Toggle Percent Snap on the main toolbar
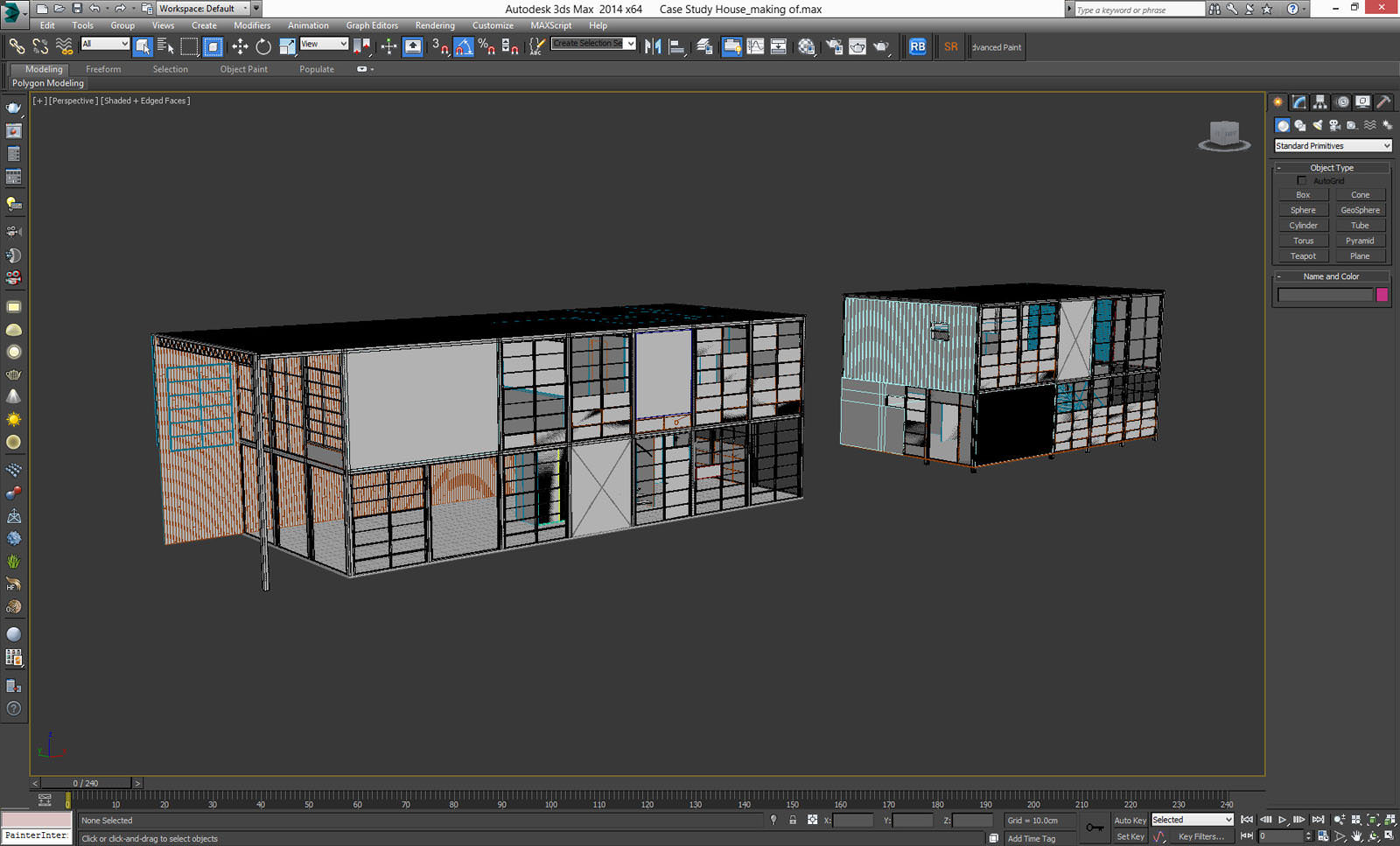The height and width of the screenshot is (846, 1400). pyautogui.click(x=486, y=46)
